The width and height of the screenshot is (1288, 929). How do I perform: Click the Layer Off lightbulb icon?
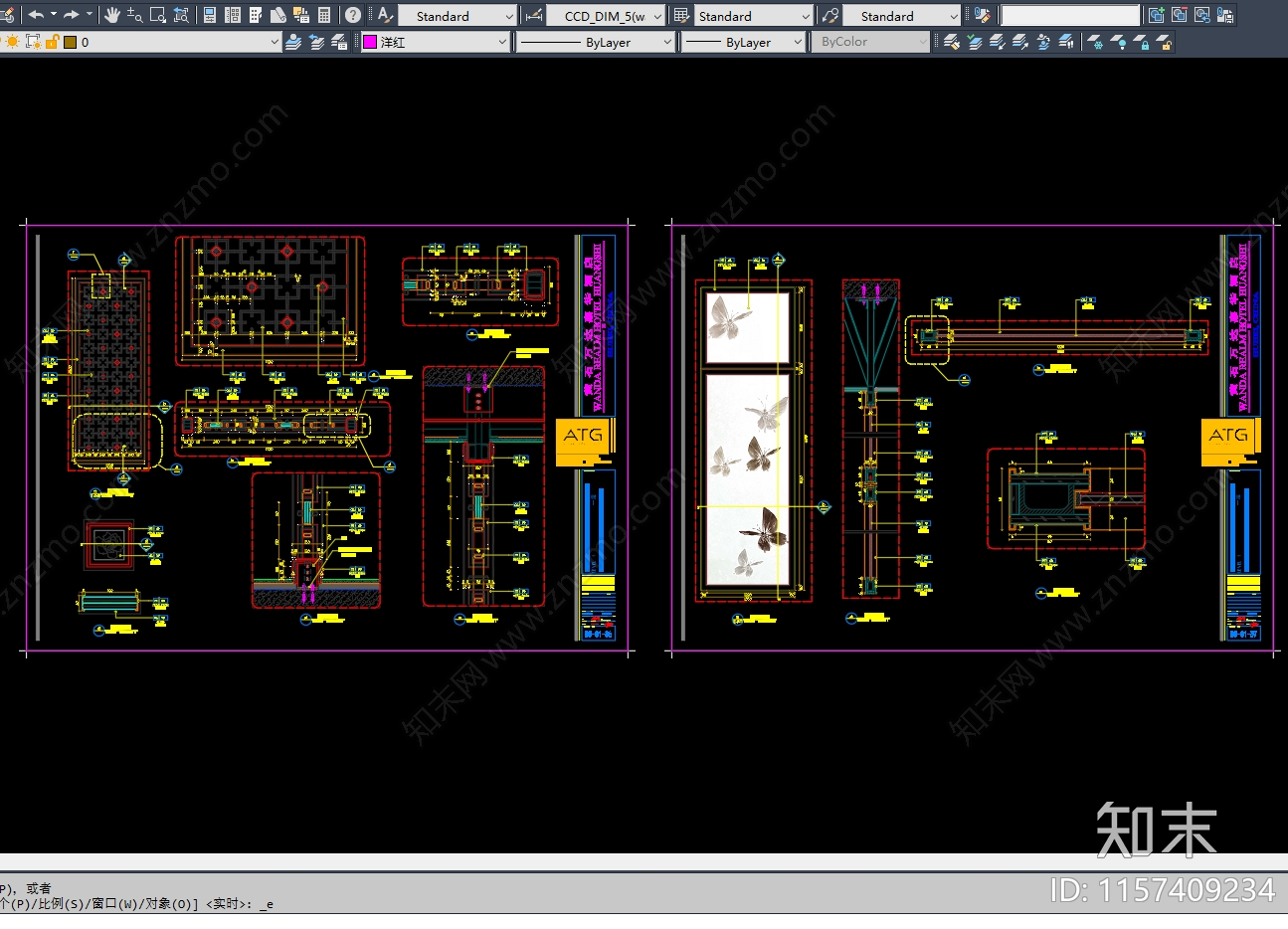pos(1118,42)
